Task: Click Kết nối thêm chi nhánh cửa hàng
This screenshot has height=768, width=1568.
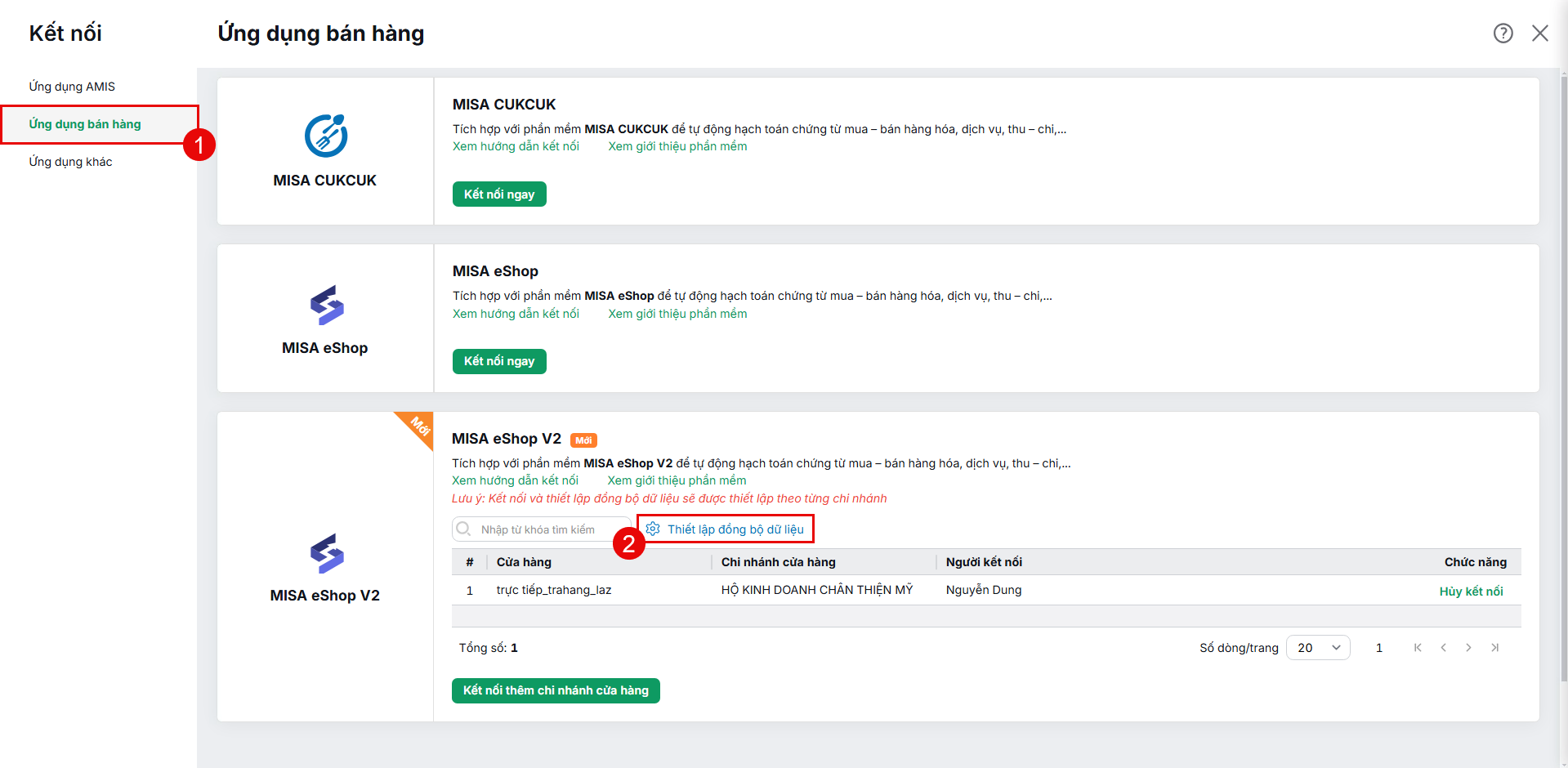Action: pyautogui.click(x=556, y=690)
